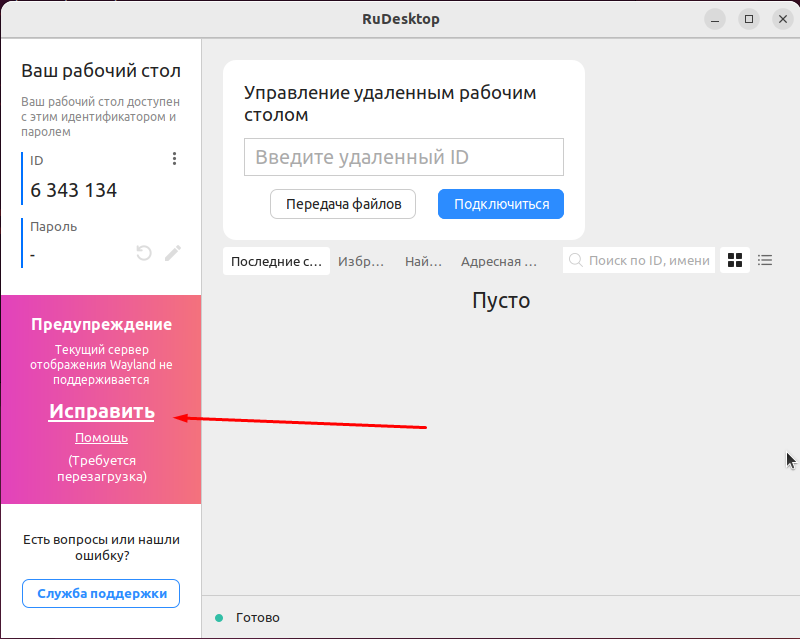The width and height of the screenshot is (800, 639).
Task: Maximize the RuDesktop window
Action: (x=749, y=19)
